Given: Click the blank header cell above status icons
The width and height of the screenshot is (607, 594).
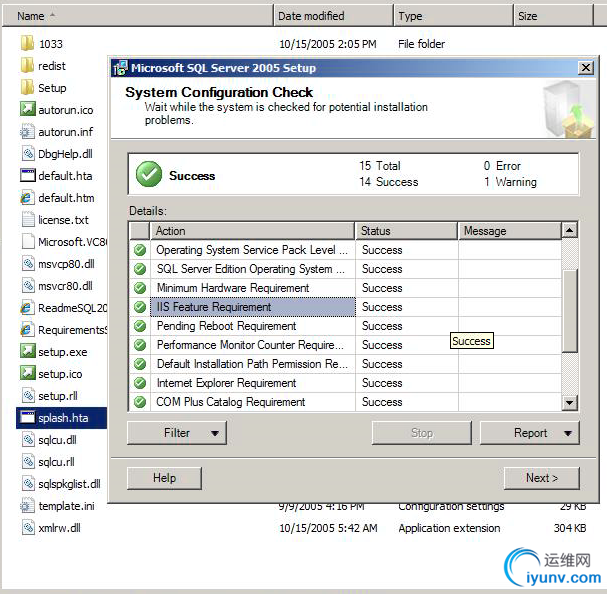Looking at the screenshot, I should click(139, 231).
